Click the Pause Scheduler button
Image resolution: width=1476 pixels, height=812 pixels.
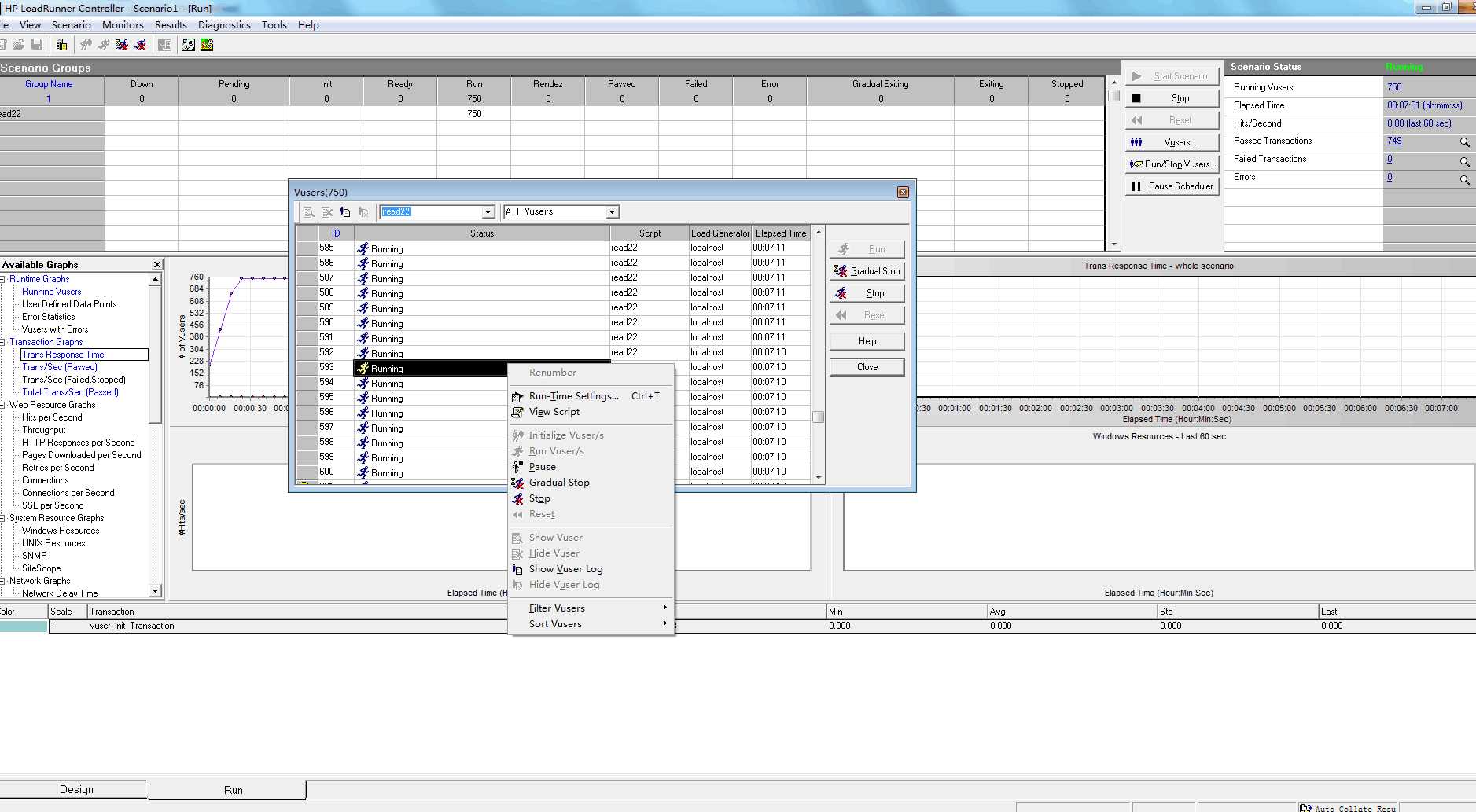1172,186
